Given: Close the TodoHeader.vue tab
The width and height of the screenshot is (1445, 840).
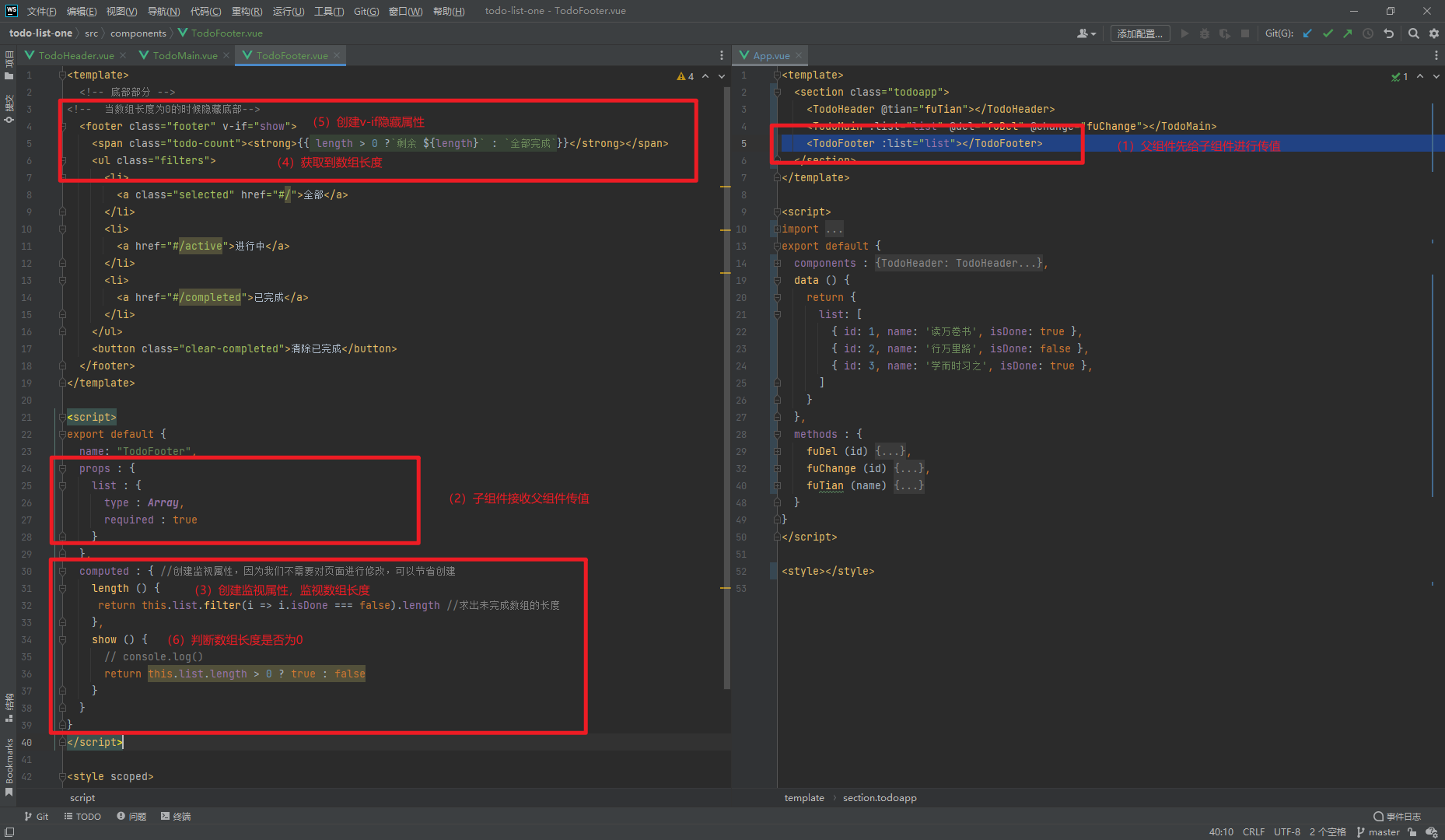Looking at the screenshot, I should pyautogui.click(x=123, y=56).
